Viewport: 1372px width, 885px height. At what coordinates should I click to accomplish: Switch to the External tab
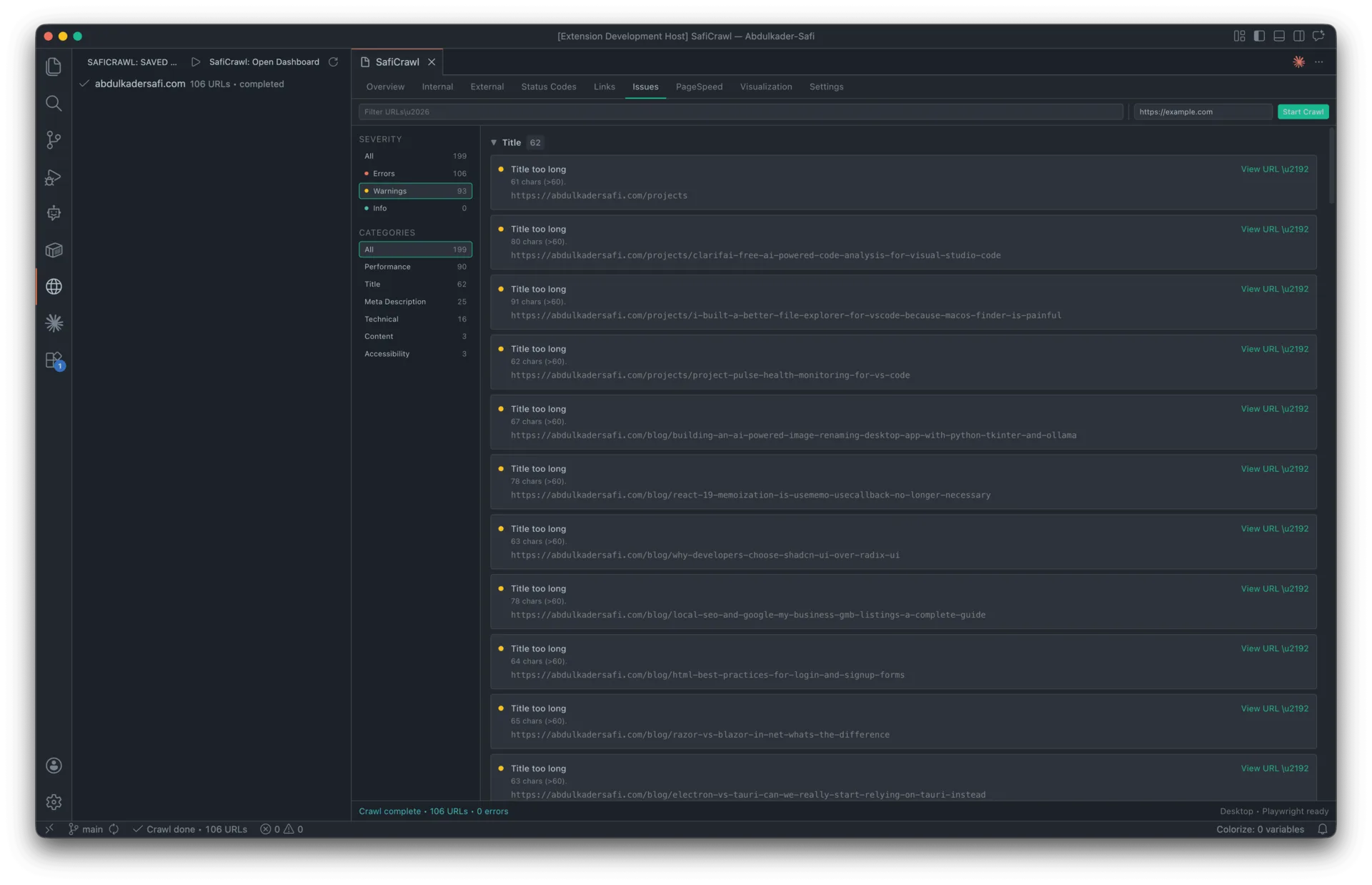(x=487, y=86)
